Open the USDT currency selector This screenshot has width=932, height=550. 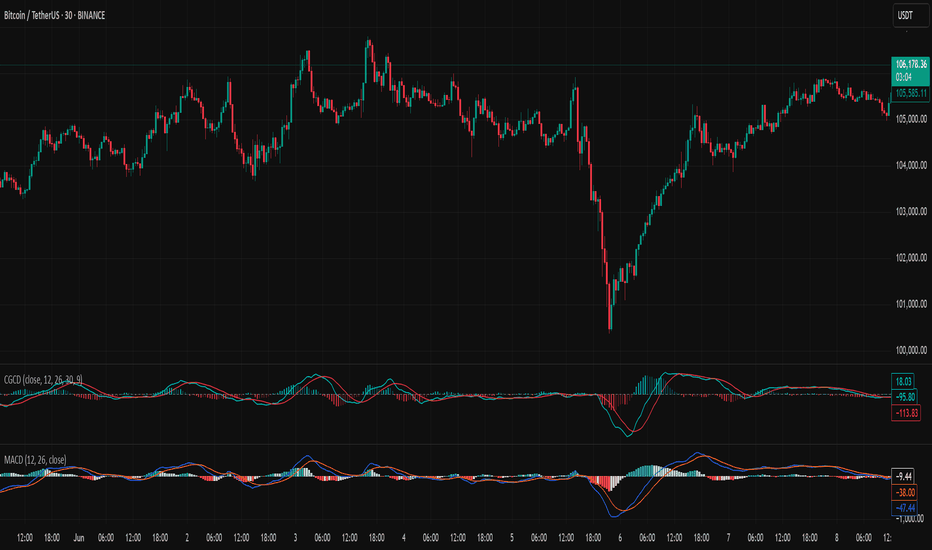coord(911,15)
